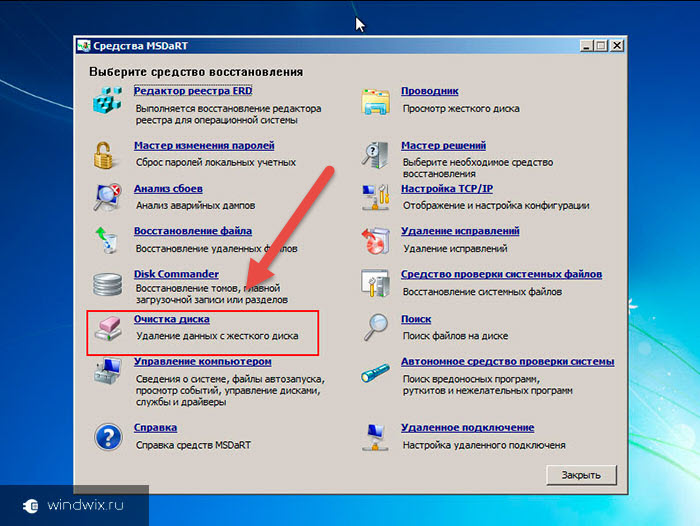Open Справка link
This screenshot has height=526, width=700.
pyautogui.click(x=155, y=428)
